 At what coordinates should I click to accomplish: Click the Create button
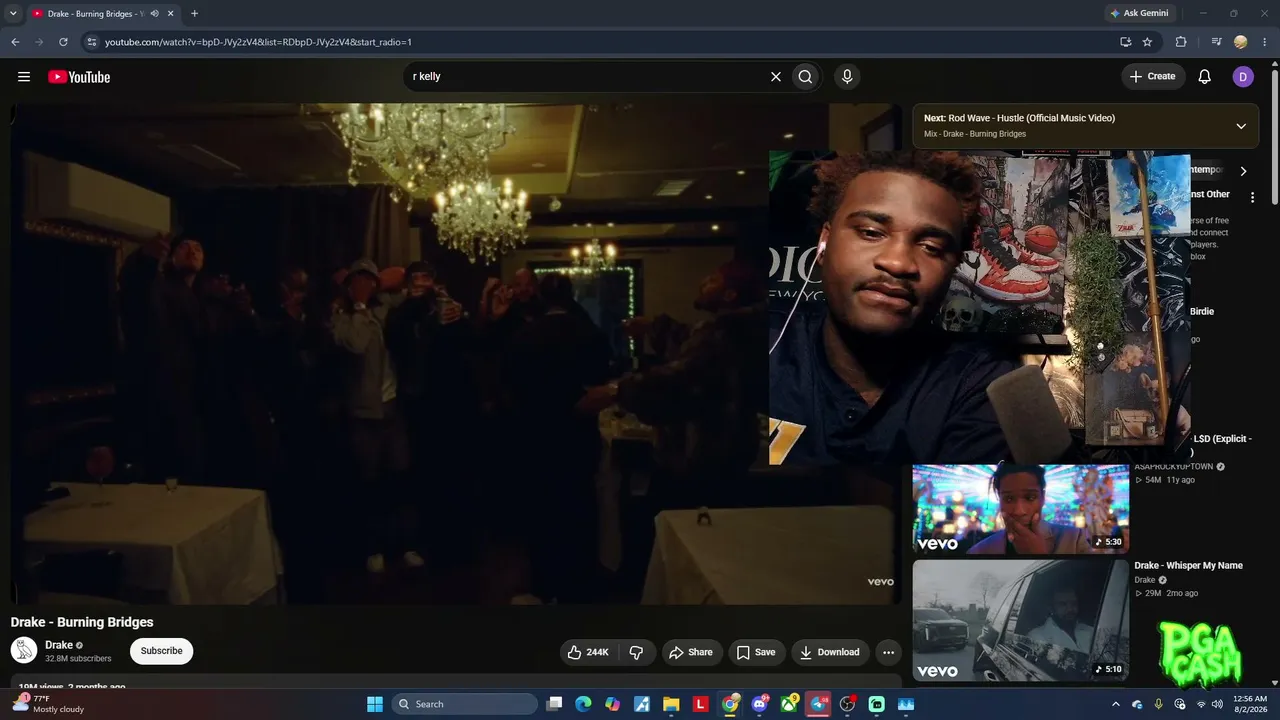point(1152,77)
